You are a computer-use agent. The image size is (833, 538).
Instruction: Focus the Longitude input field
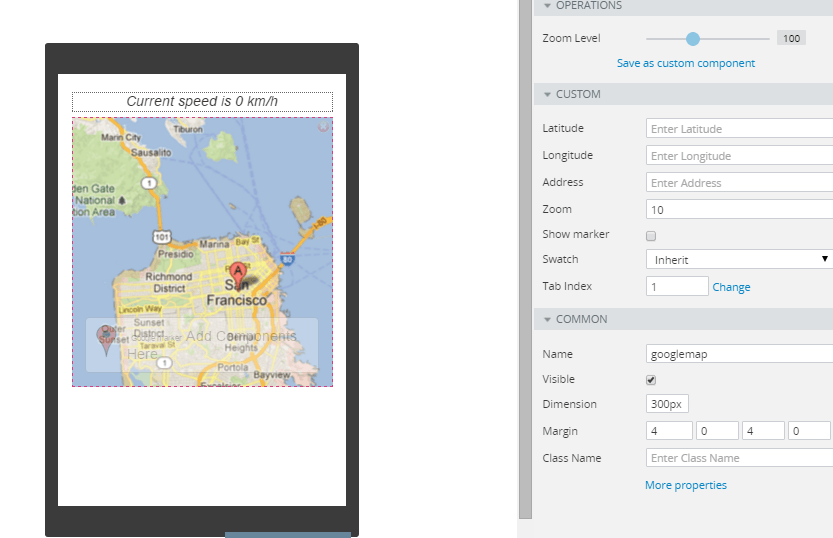point(740,156)
